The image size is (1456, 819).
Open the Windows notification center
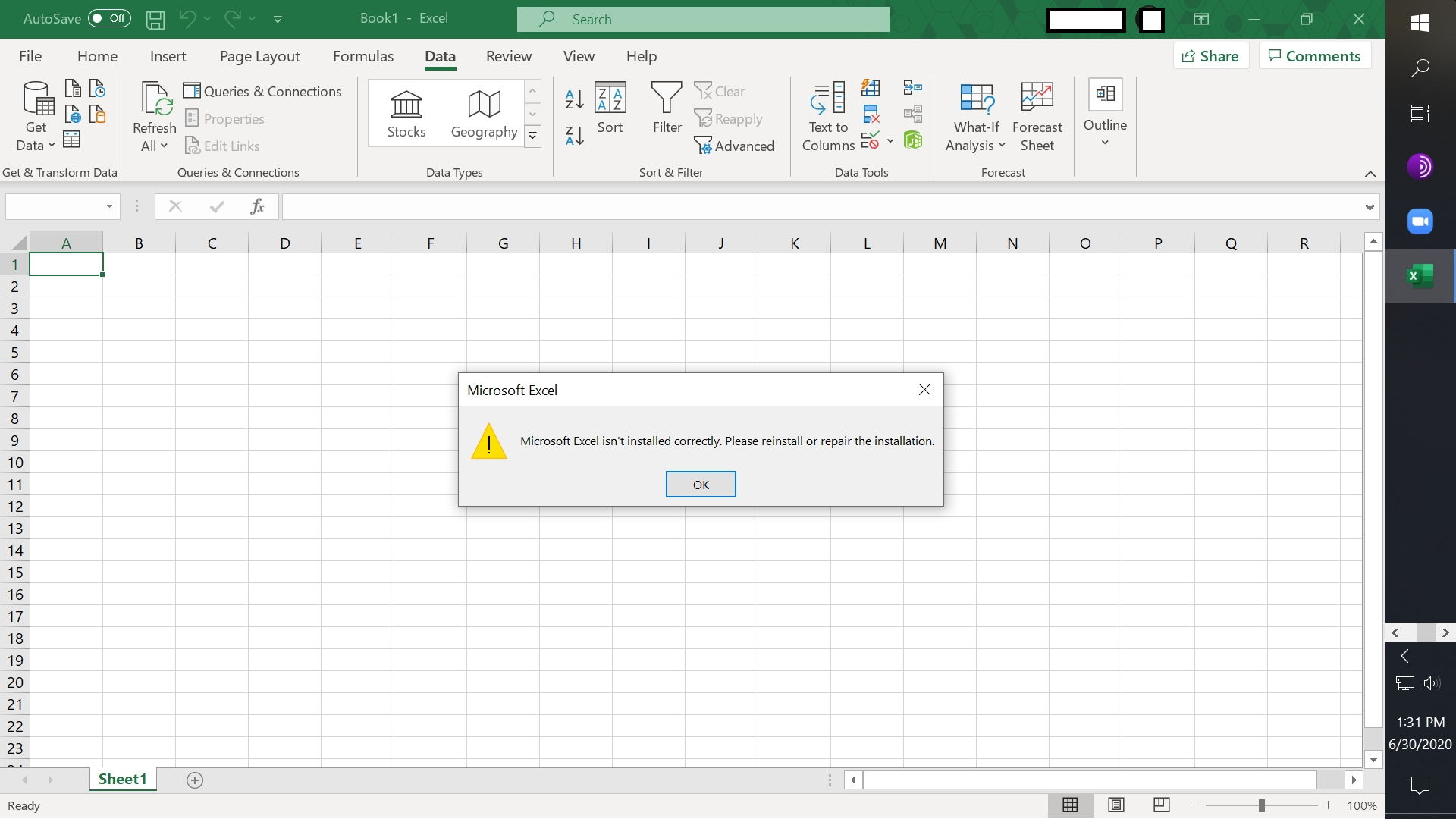pos(1420,785)
